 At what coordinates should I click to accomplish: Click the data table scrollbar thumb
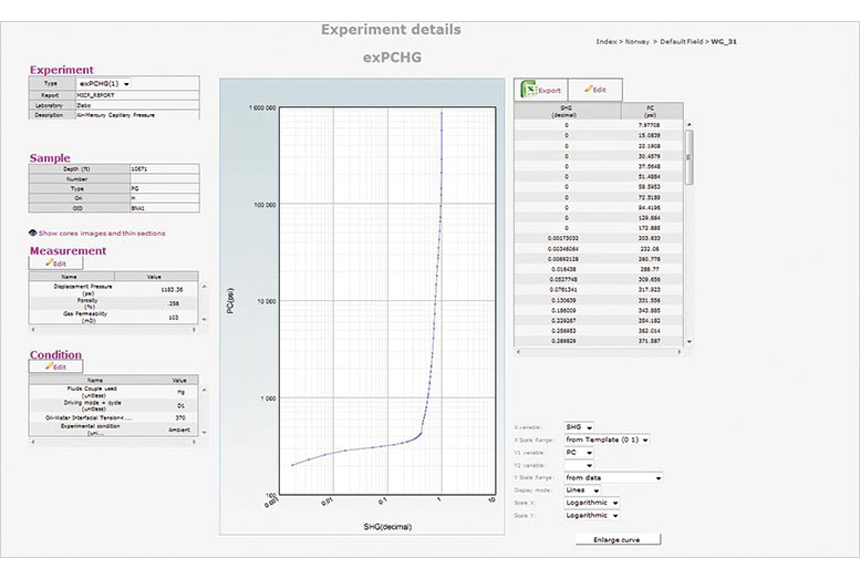pyautogui.click(x=689, y=157)
